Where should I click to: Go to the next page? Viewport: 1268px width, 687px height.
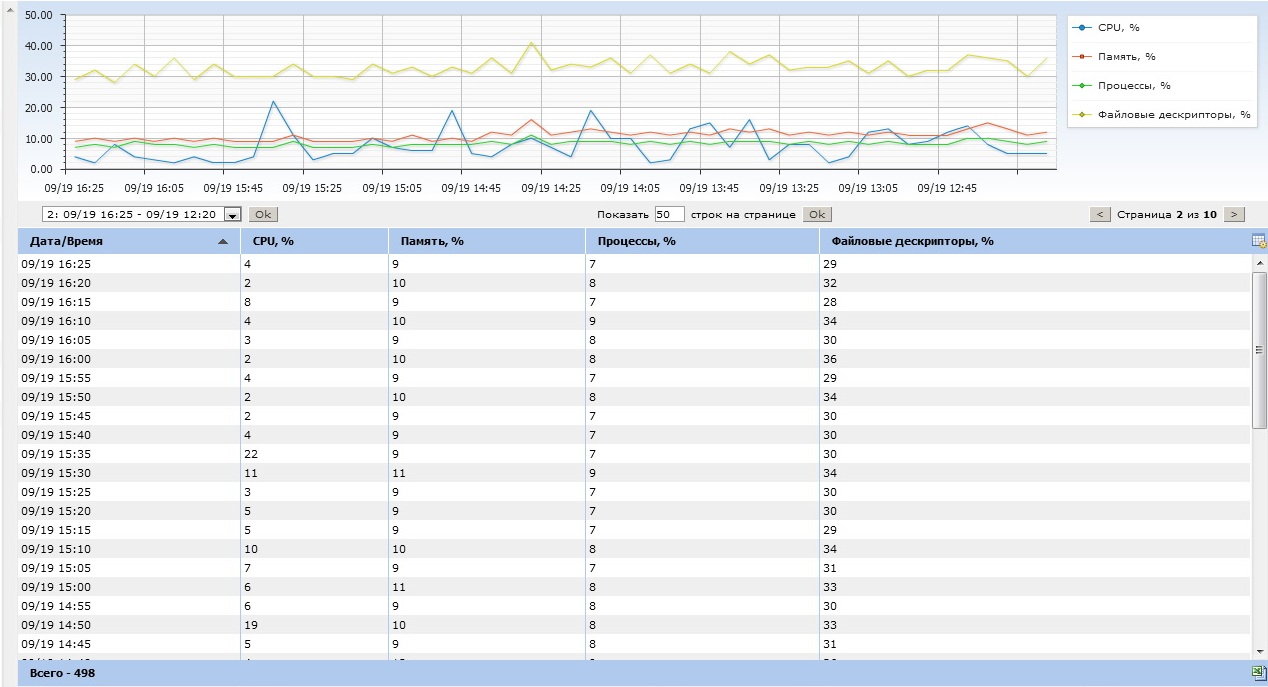pos(1234,214)
